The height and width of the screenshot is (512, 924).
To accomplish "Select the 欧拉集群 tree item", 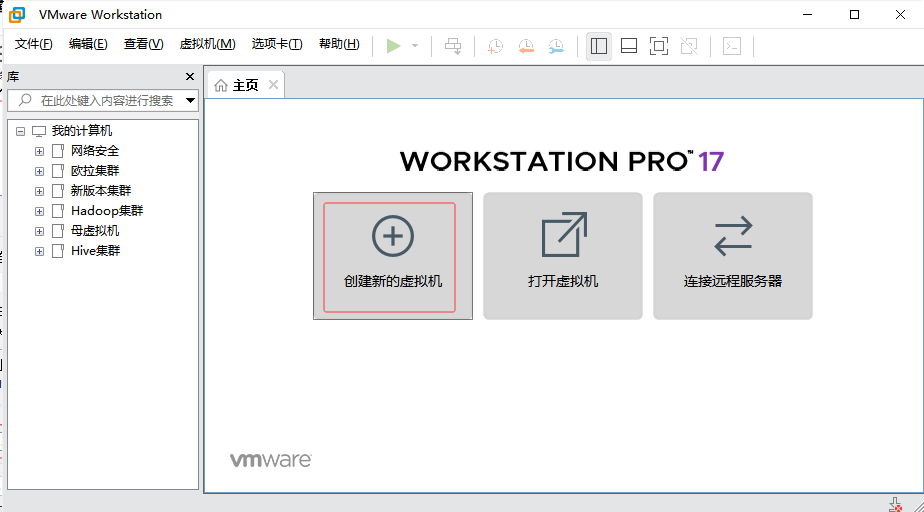I will tap(95, 171).
